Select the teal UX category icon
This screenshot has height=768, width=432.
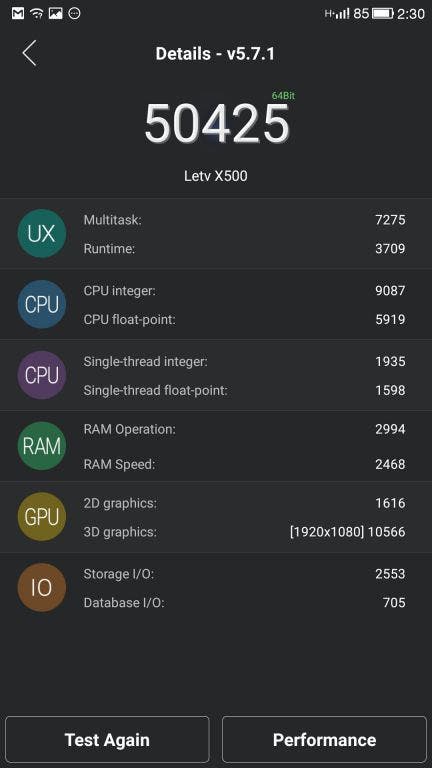42,234
